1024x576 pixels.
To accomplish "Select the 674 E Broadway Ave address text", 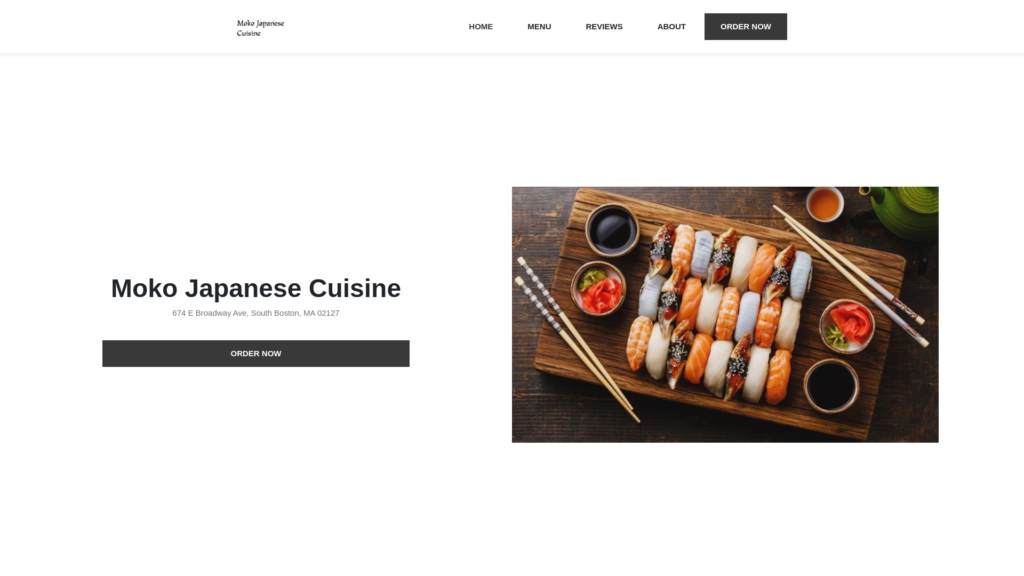I will 256,313.
